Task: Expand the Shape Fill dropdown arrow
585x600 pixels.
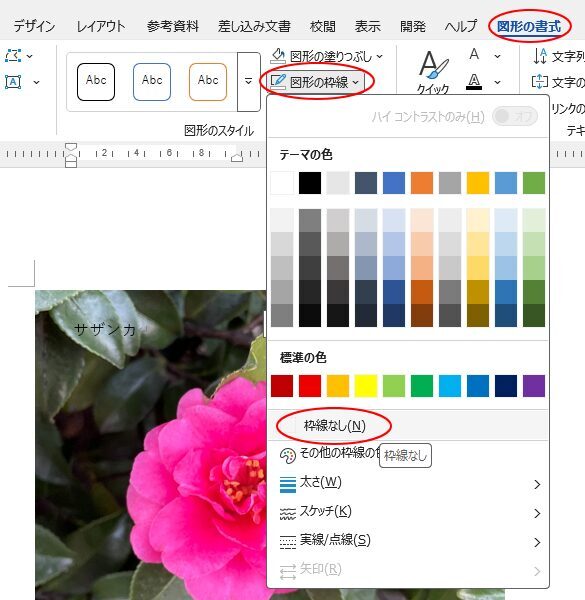Action: point(379,56)
